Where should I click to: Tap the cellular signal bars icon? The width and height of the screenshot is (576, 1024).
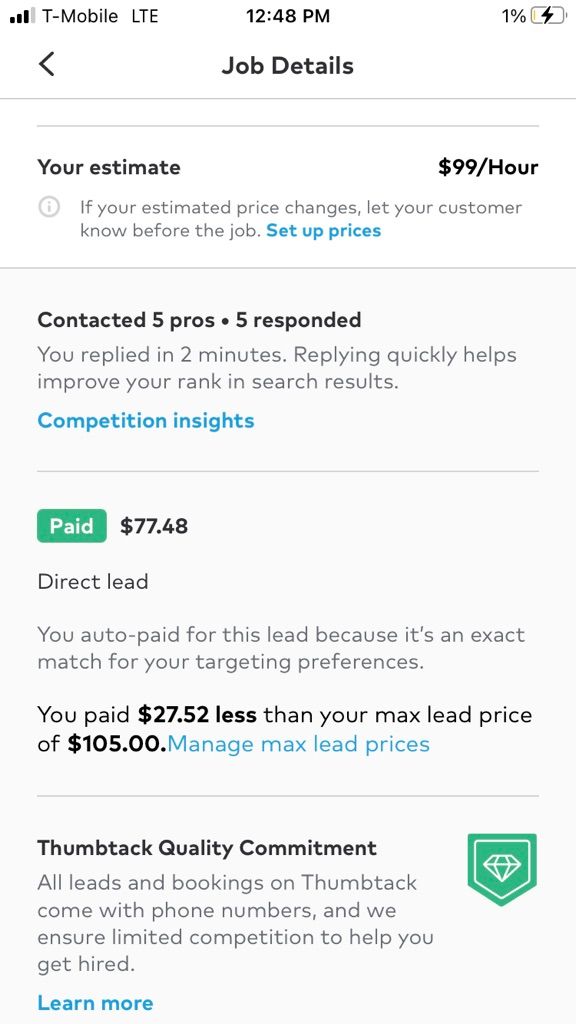pyautogui.click(x=22, y=16)
